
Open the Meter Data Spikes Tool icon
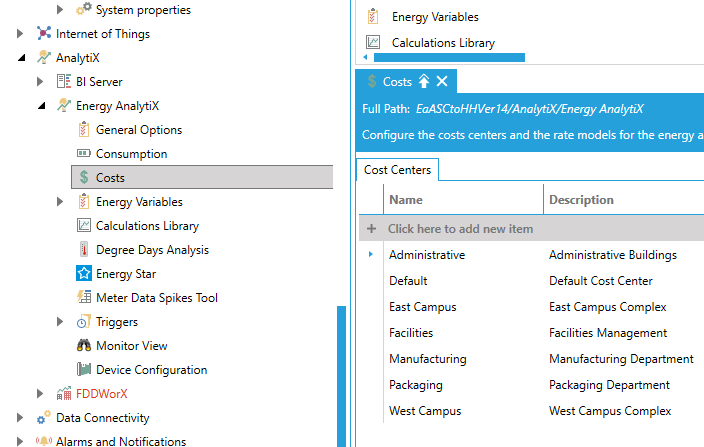(84, 298)
